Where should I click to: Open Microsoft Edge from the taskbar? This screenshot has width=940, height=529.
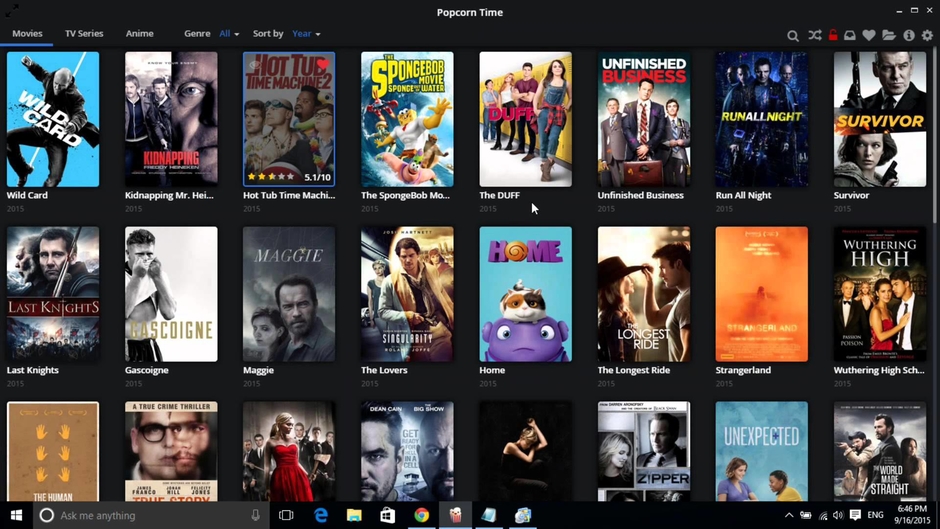321,515
